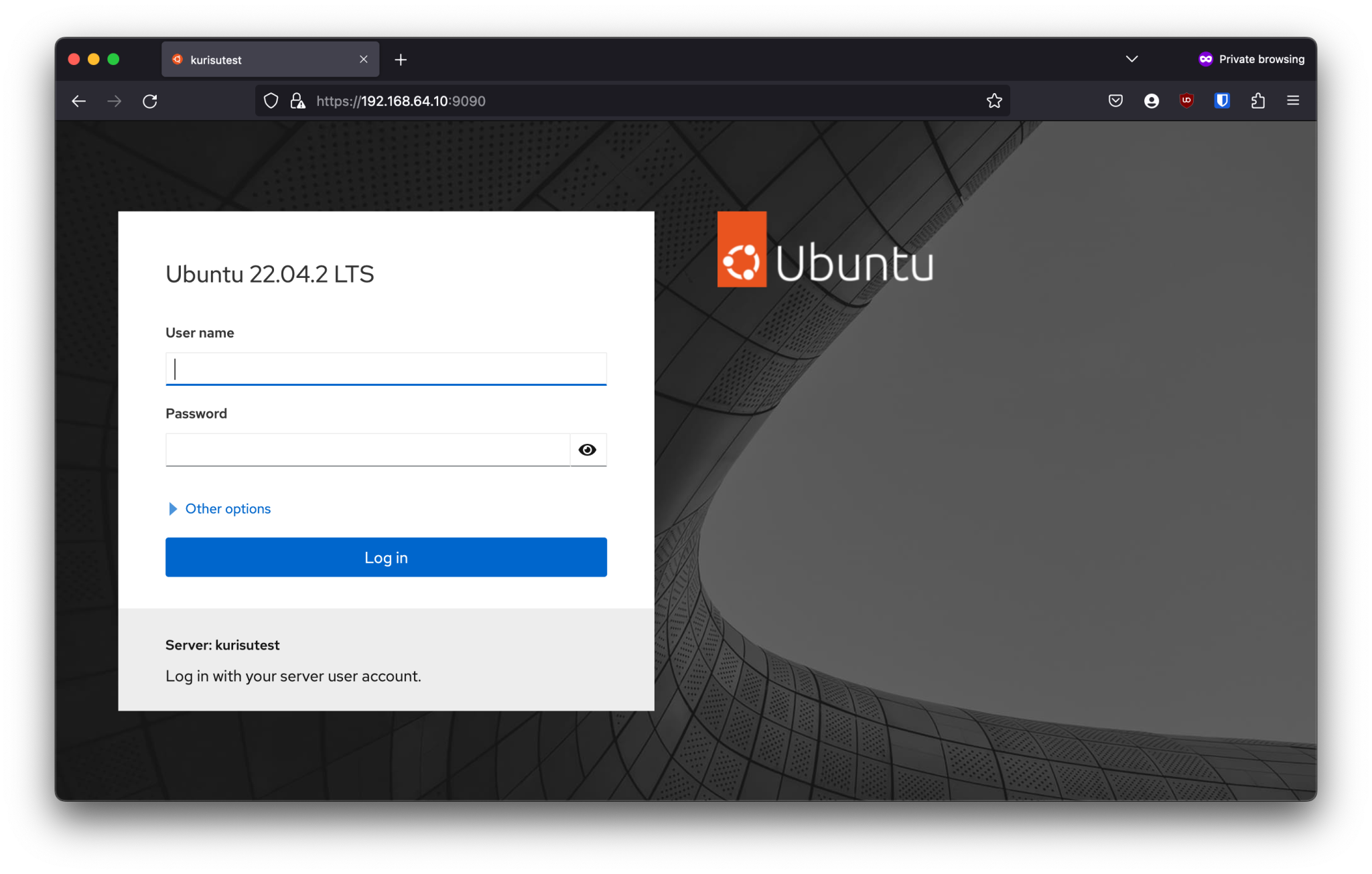Image resolution: width=1372 pixels, height=874 pixels.
Task: Click the tracking protection shield icon
Action: pyautogui.click(x=271, y=101)
